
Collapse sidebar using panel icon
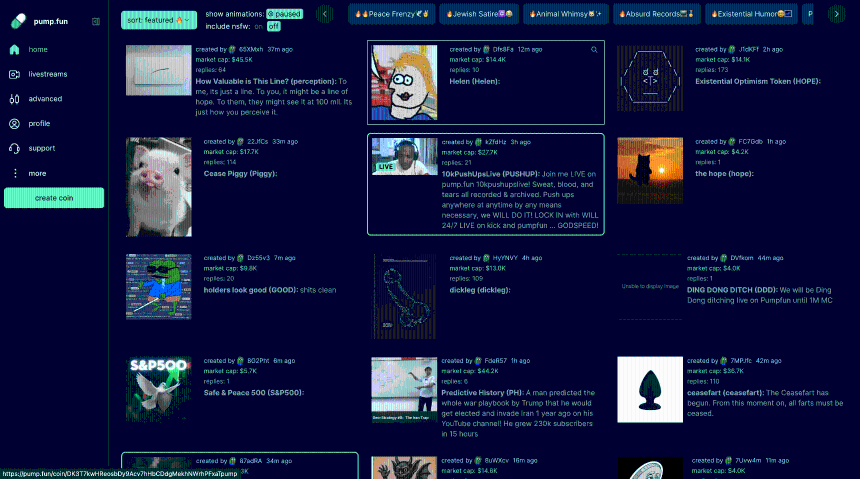coord(96,21)
